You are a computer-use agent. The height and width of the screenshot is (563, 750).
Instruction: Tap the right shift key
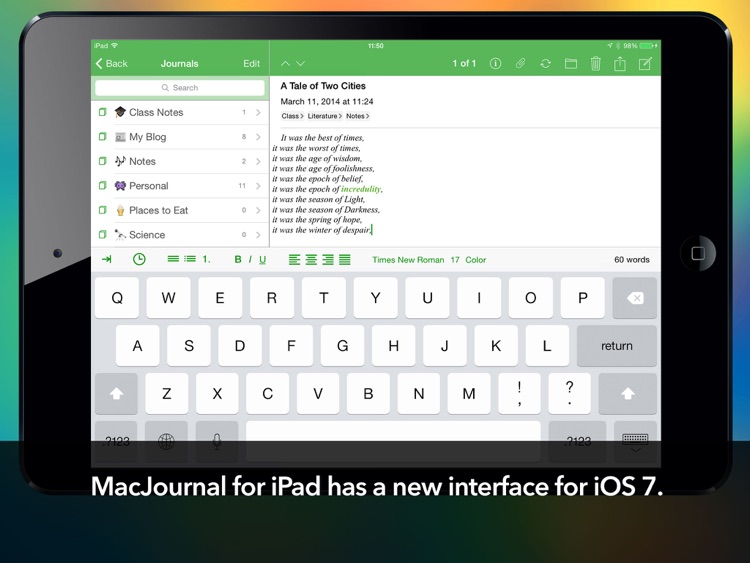click(x=628, y=394)
